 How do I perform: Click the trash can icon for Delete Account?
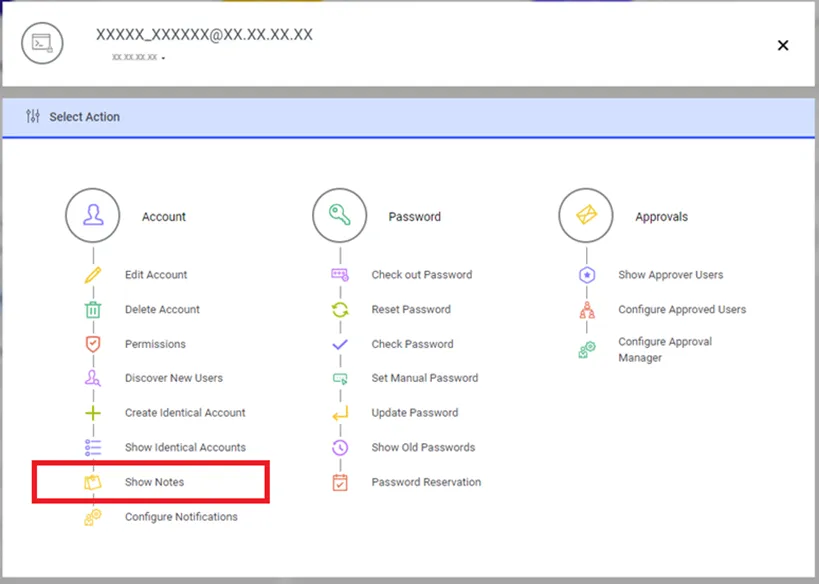pyautogui.click(x=93, y=310)
